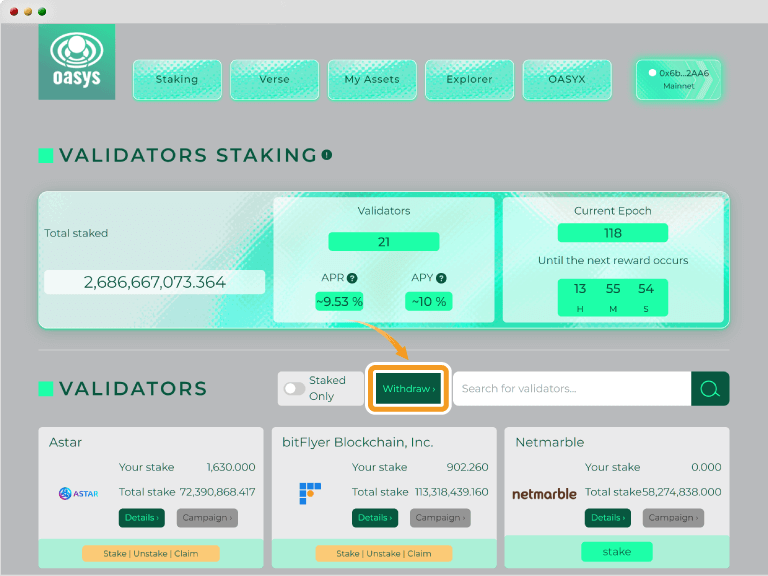Viewport: 768px width, 576px height.
Task: Click info icon next to Validators Staking
Action: [x=327, y=155]
